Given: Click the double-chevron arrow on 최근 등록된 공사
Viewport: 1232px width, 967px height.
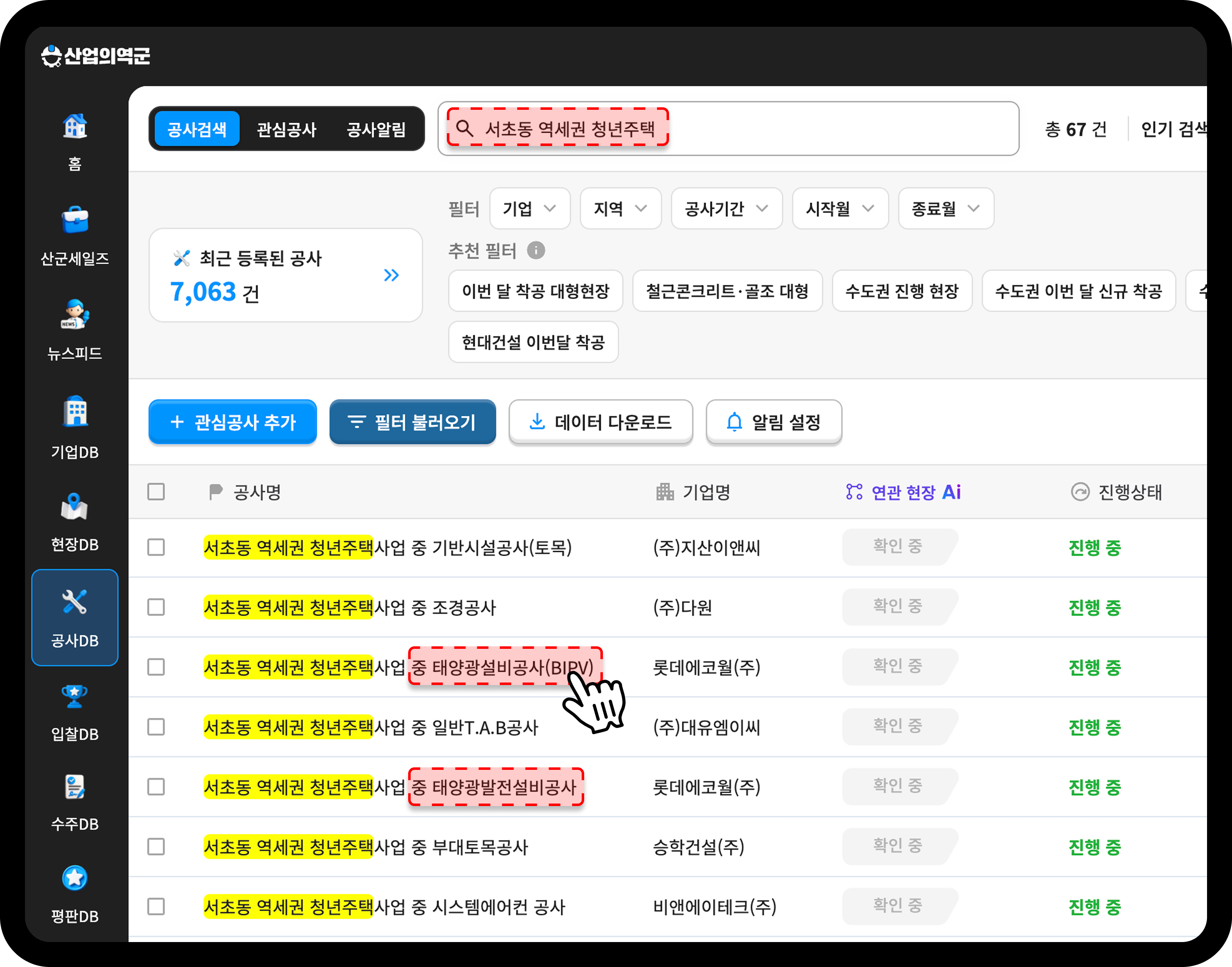Looking at the screenshot, I should point(392,275).
